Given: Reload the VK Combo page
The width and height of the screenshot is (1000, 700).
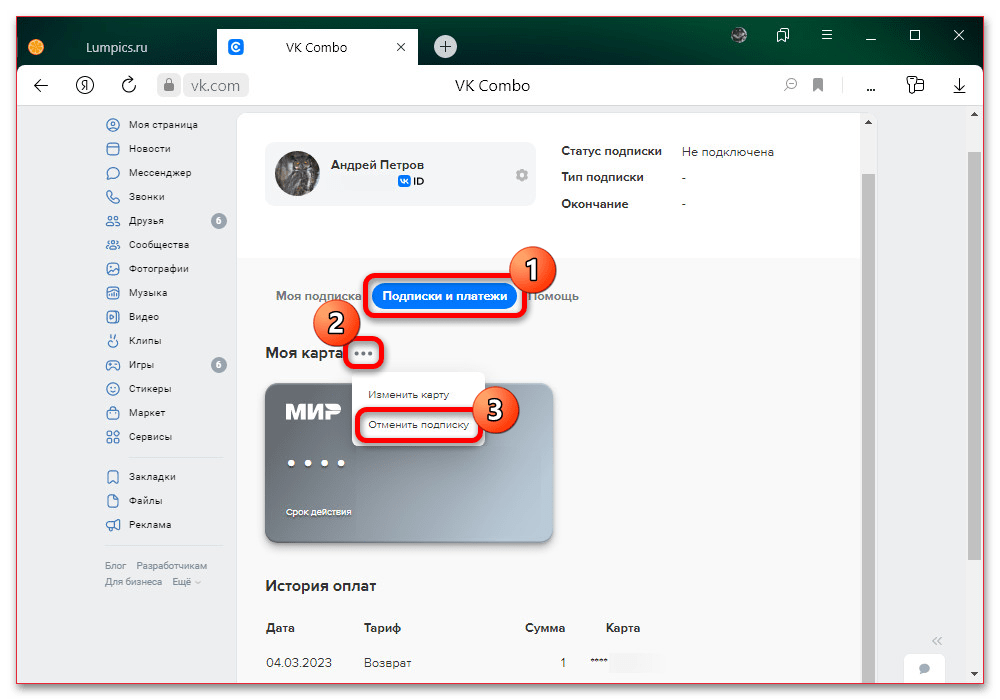Looking at the screenshot, I should point(129,85).
